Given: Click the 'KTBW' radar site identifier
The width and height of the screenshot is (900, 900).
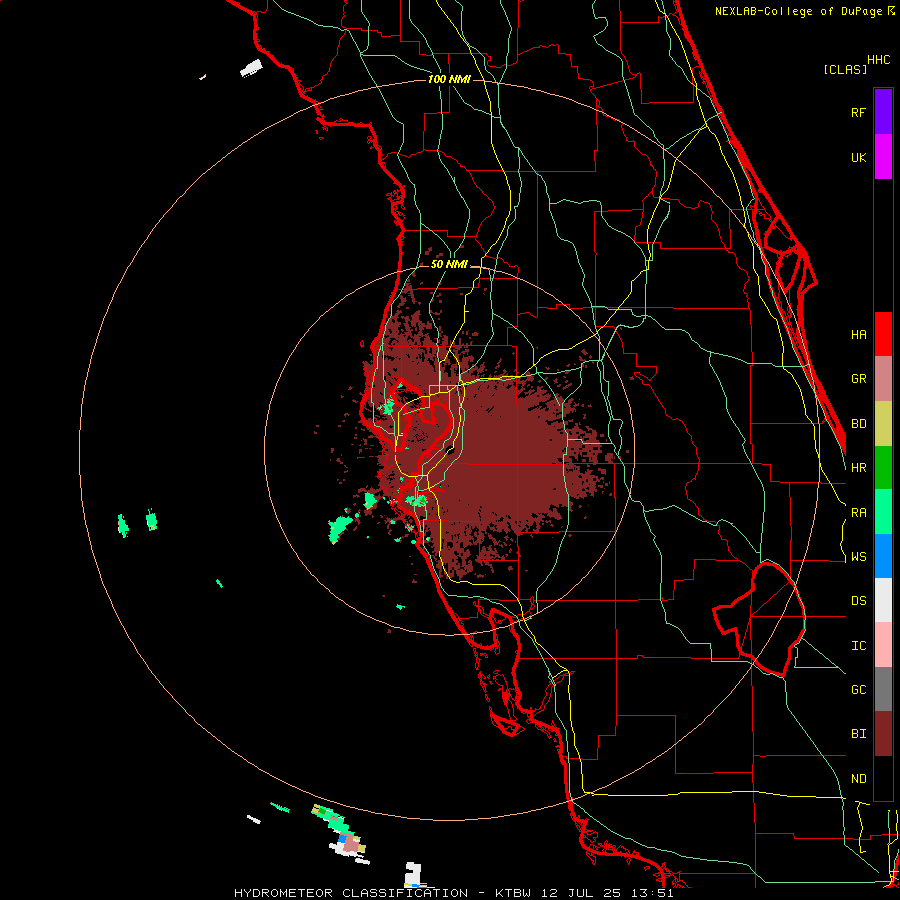Looking at the screenshot, I should [512, 893].
